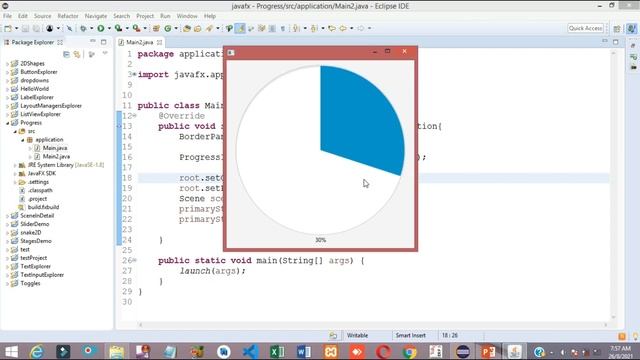
Task: Minimize the Package Explorer panel
Action: 93,42
